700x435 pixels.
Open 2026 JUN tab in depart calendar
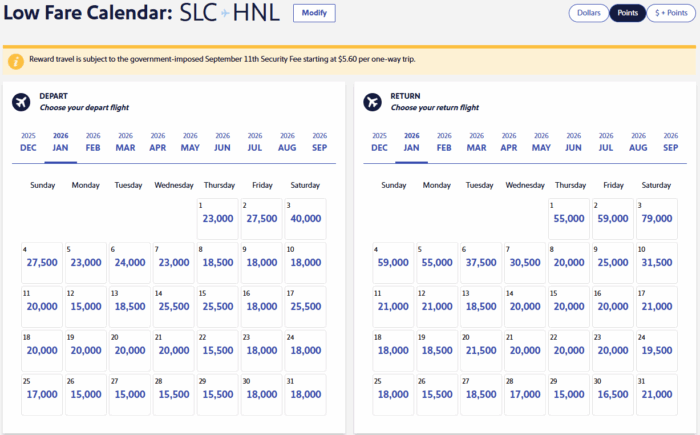[222, 142]
